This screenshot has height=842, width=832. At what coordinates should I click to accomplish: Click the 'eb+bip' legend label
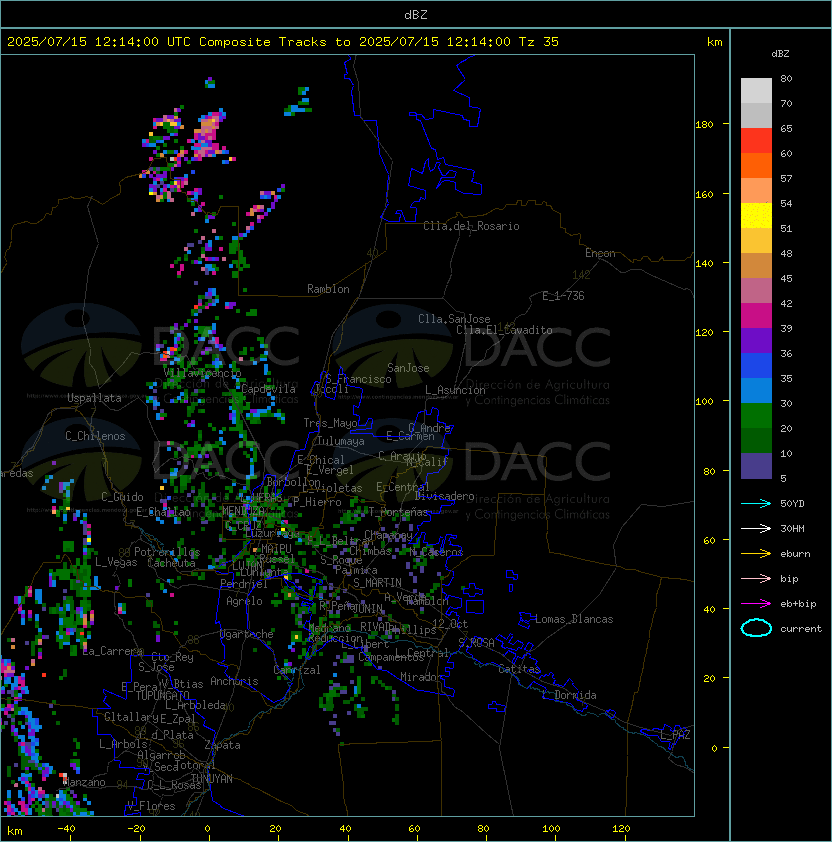tap(798, 604)
